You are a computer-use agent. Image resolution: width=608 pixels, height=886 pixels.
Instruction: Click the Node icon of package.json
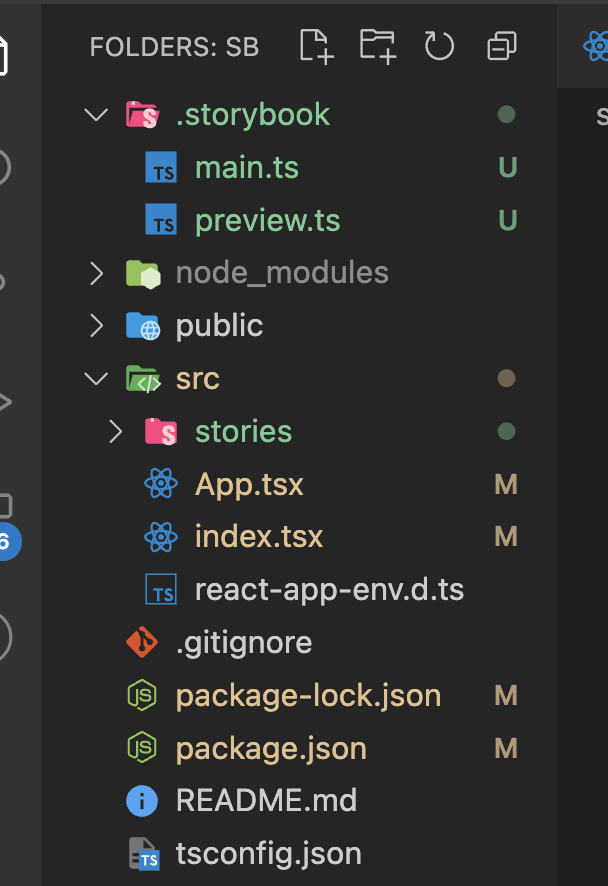point(142,748)
